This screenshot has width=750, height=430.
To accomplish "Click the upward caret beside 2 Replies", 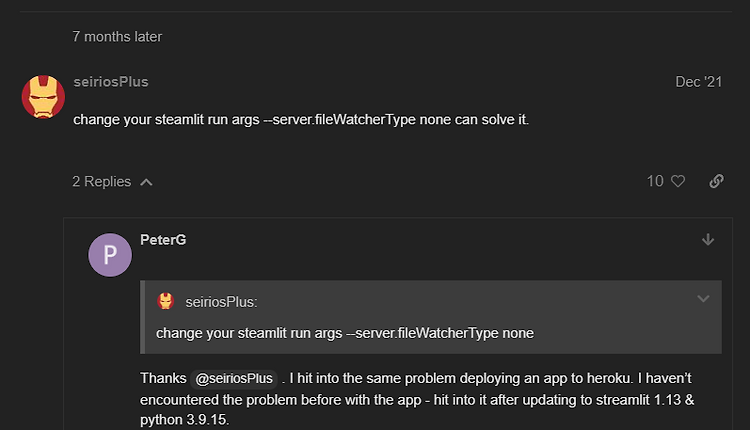I will coord(146,182).
